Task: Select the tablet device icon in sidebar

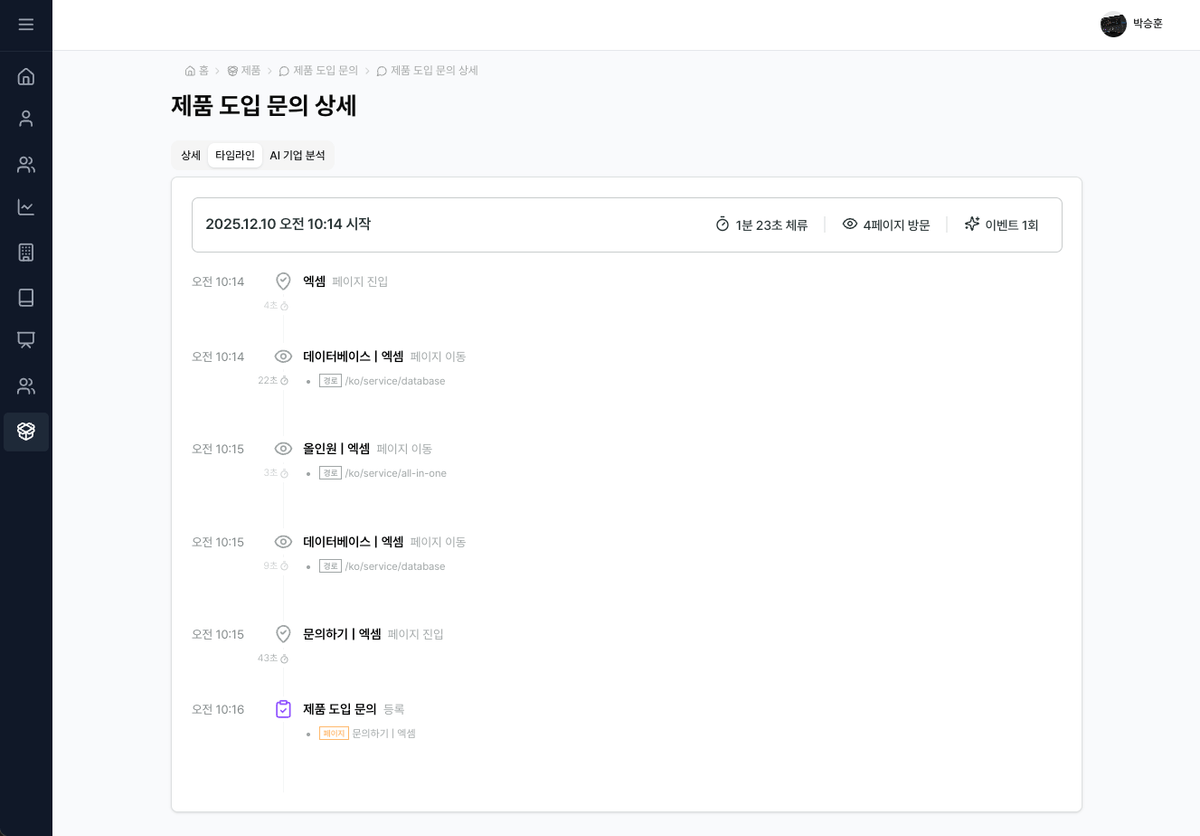Action: tap(26, 296)
